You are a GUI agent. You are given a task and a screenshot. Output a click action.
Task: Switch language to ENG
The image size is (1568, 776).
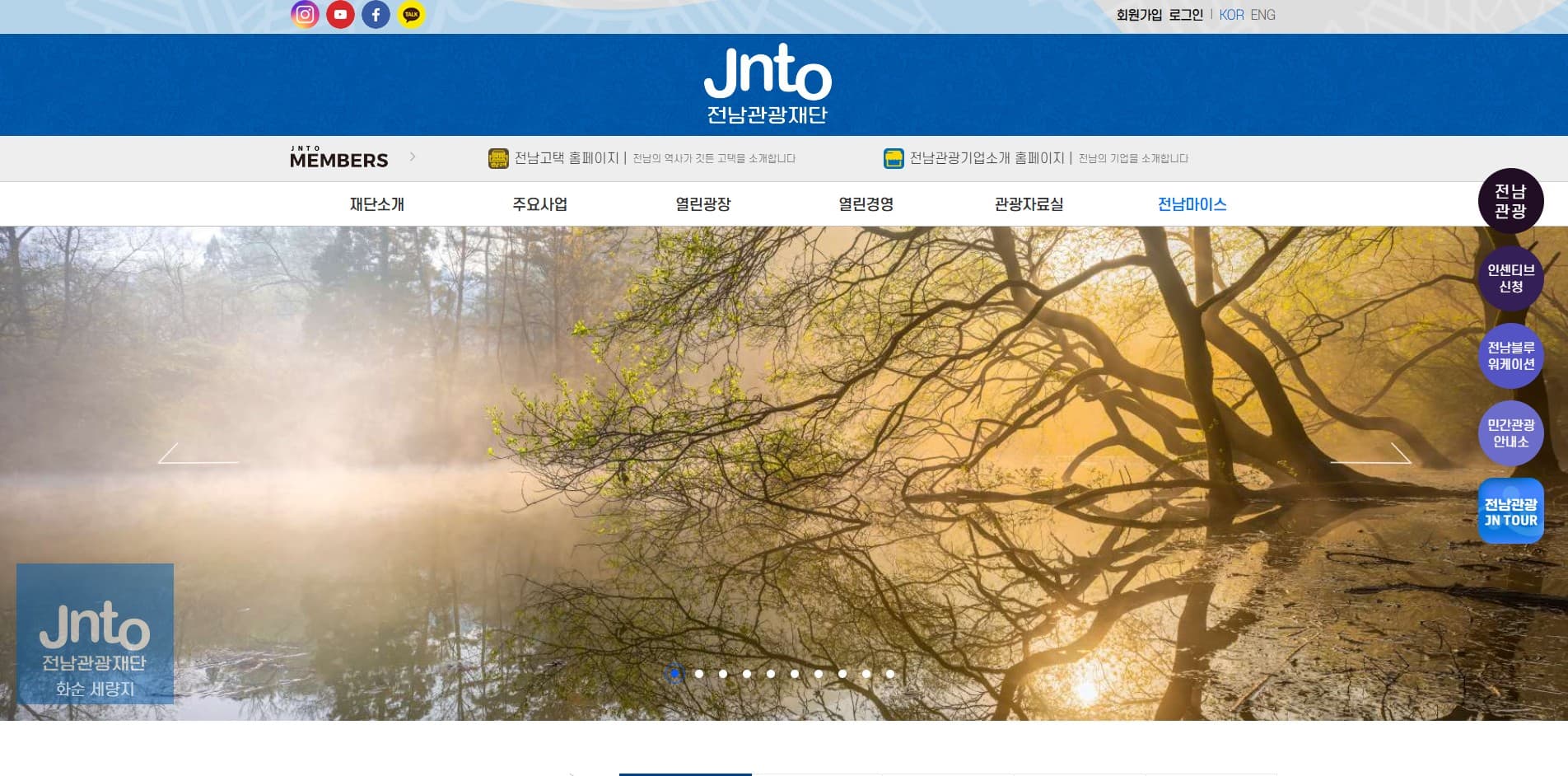click(1262, 15)
